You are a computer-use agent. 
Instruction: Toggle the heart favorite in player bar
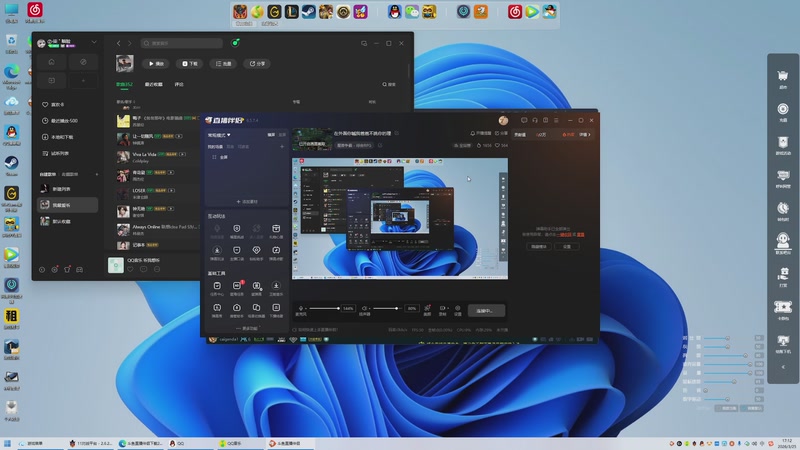[130, 269]
